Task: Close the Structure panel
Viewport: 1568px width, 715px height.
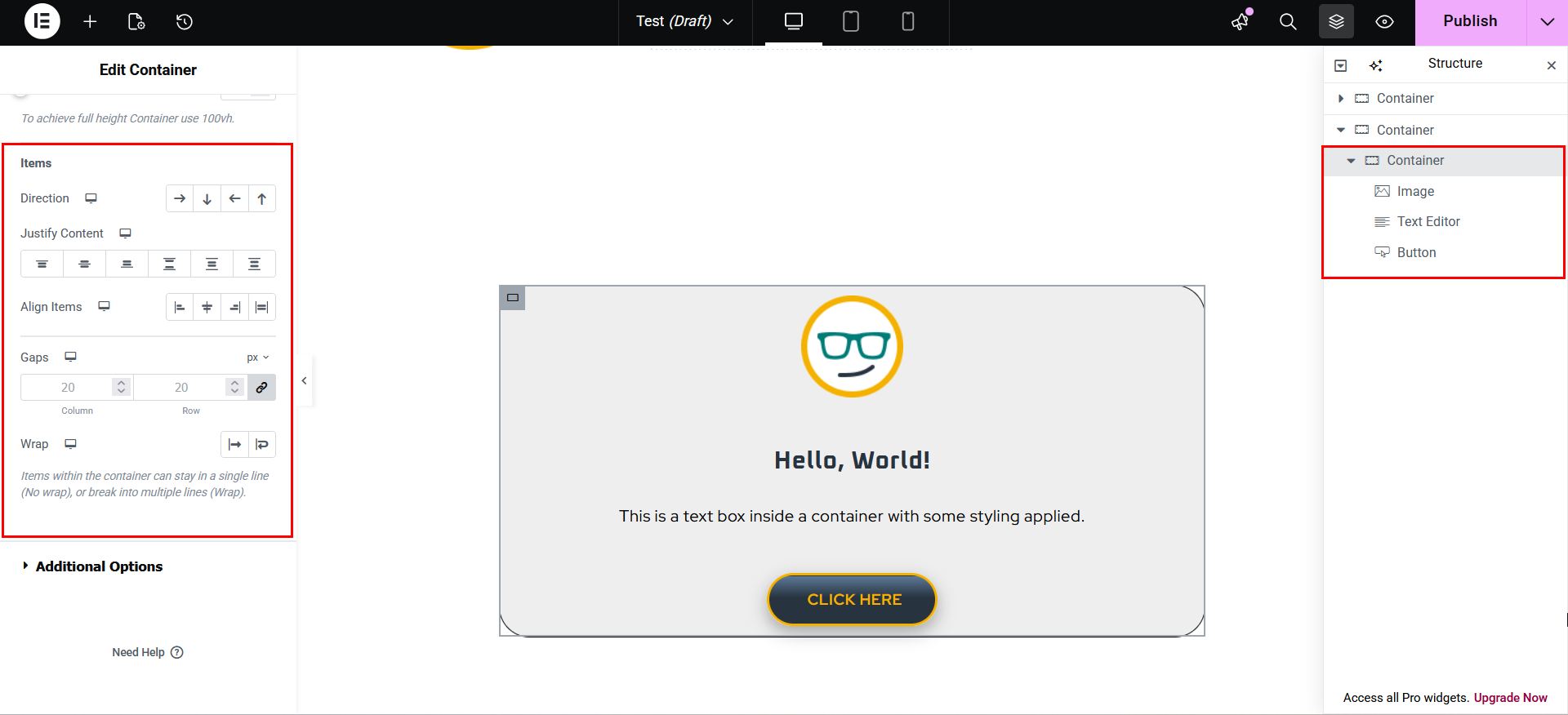Action: tap(1552, 65)
